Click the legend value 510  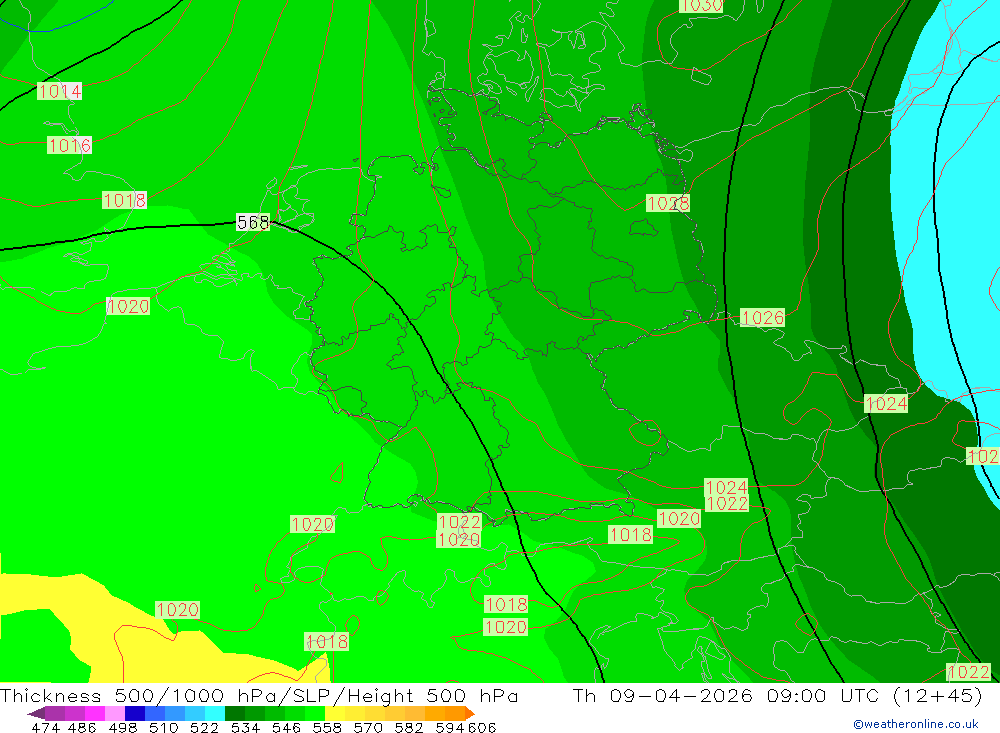point(164,727)
